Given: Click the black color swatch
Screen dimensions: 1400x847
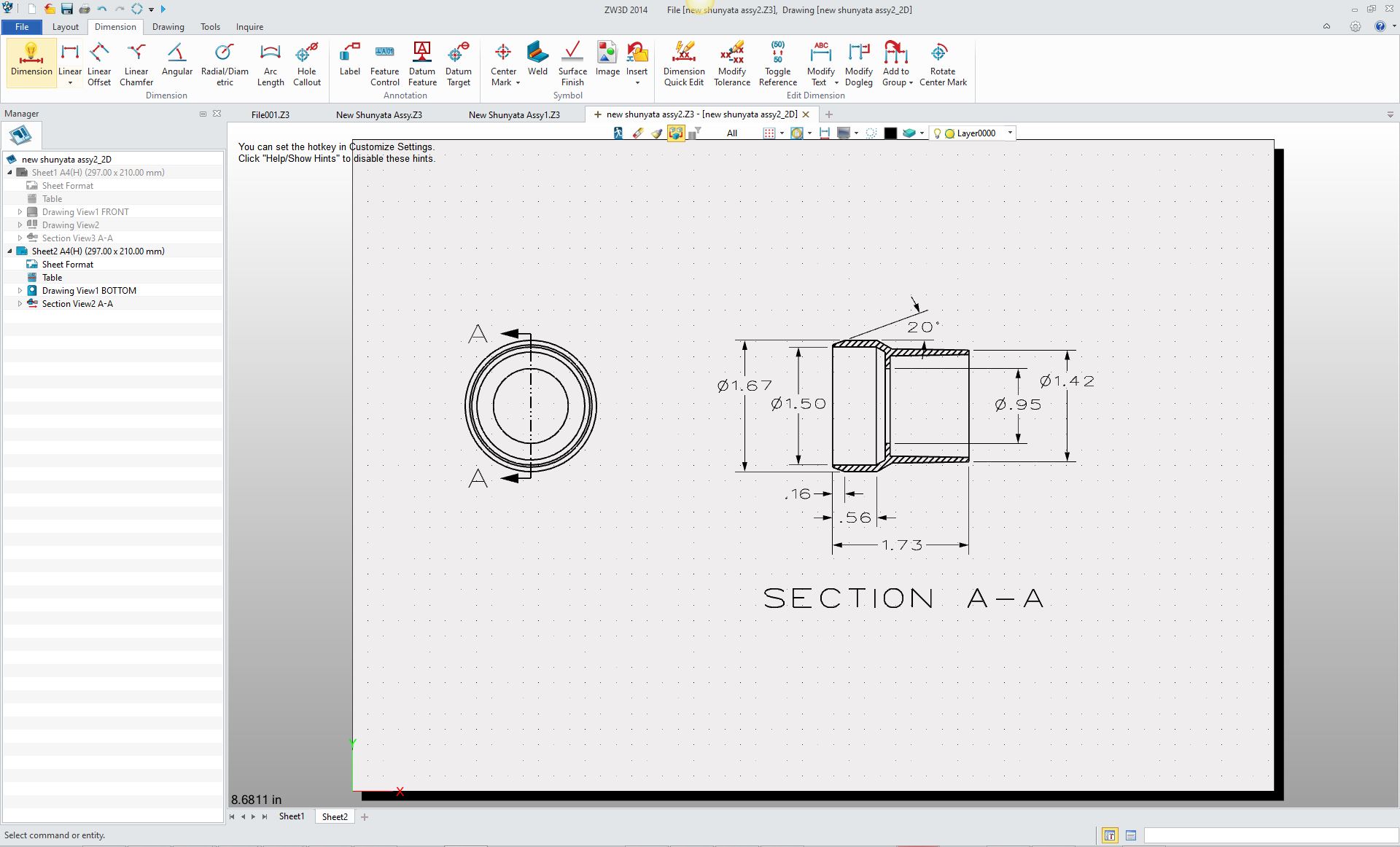Looking at the screenshot, I should click(x=890, y=133).
